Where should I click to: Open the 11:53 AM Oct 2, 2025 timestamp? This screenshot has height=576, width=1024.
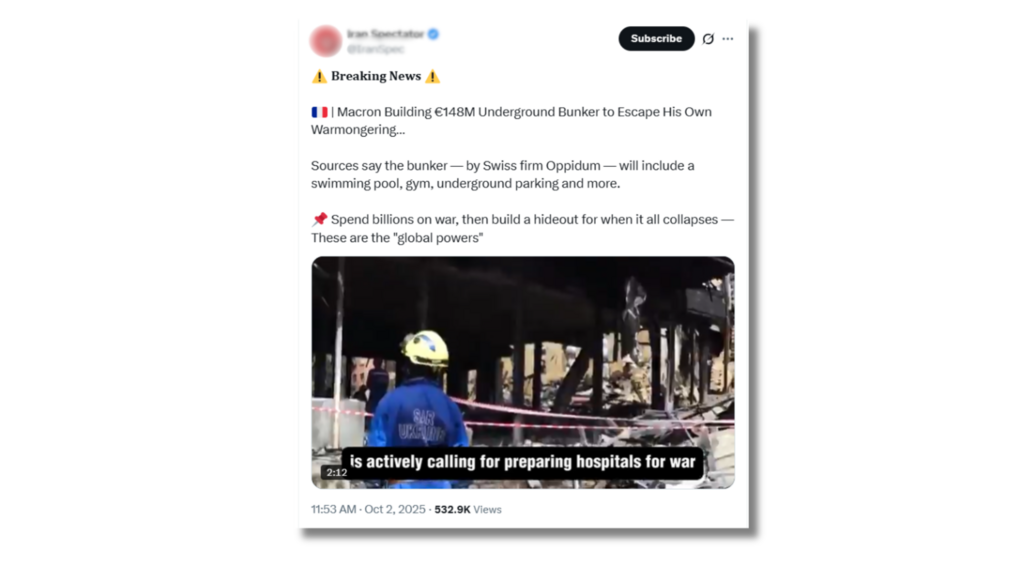tap(368, 509)
